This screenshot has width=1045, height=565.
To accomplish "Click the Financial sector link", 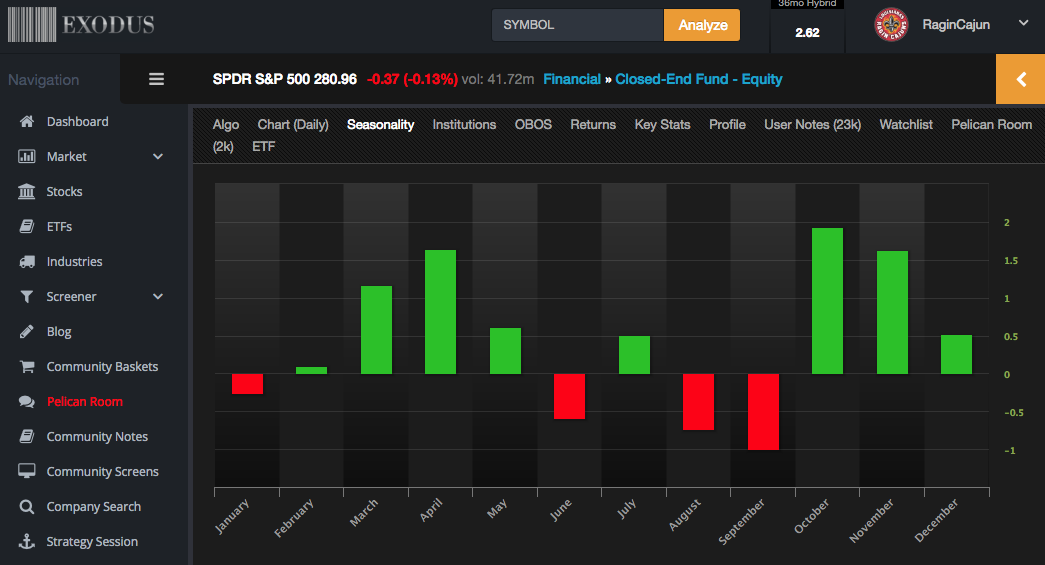I will pyautogui.click(x=572, y=79).
